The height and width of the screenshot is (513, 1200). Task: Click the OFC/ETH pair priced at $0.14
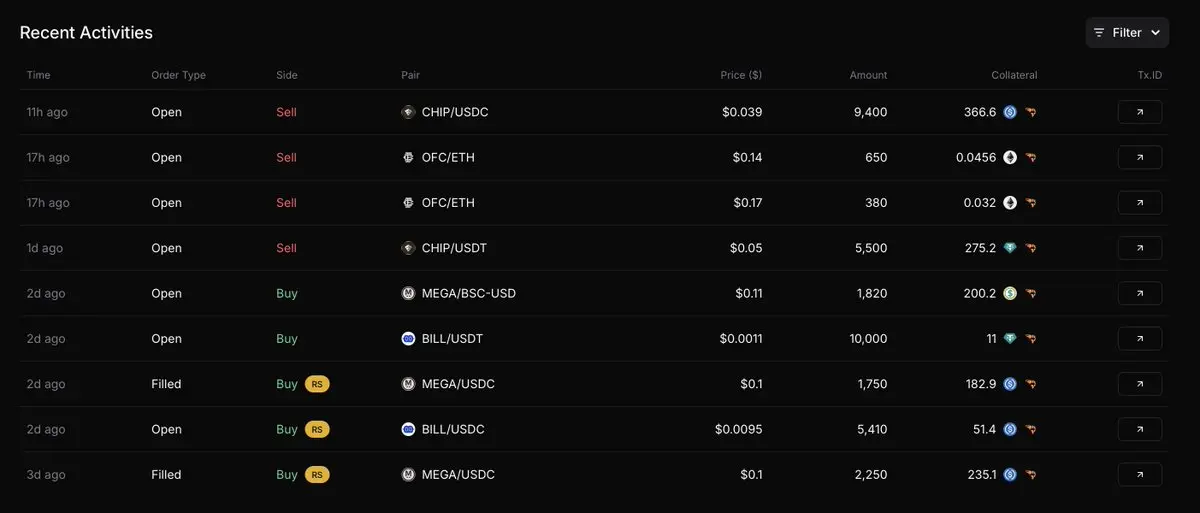tap(448, 157)
